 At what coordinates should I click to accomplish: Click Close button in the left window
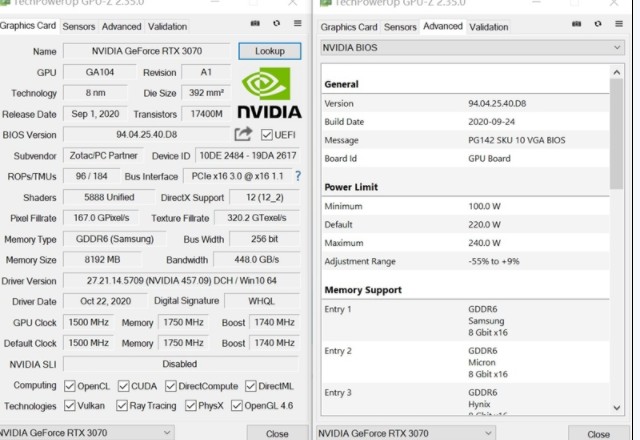278,433
